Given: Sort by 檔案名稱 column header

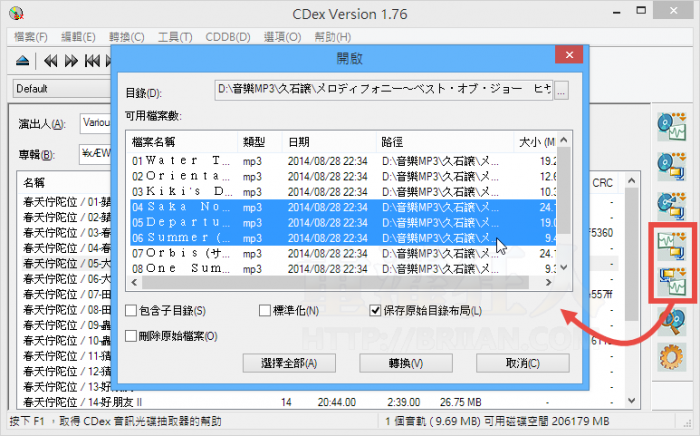Looking at the screenshot, I should (x=182, y=142).
